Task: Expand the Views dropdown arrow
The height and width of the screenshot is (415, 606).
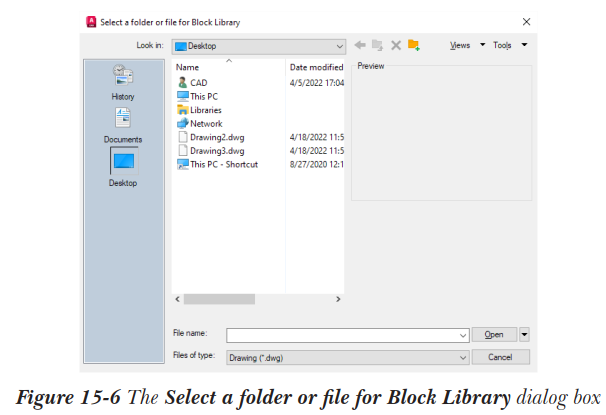Action: coord(482,45)
